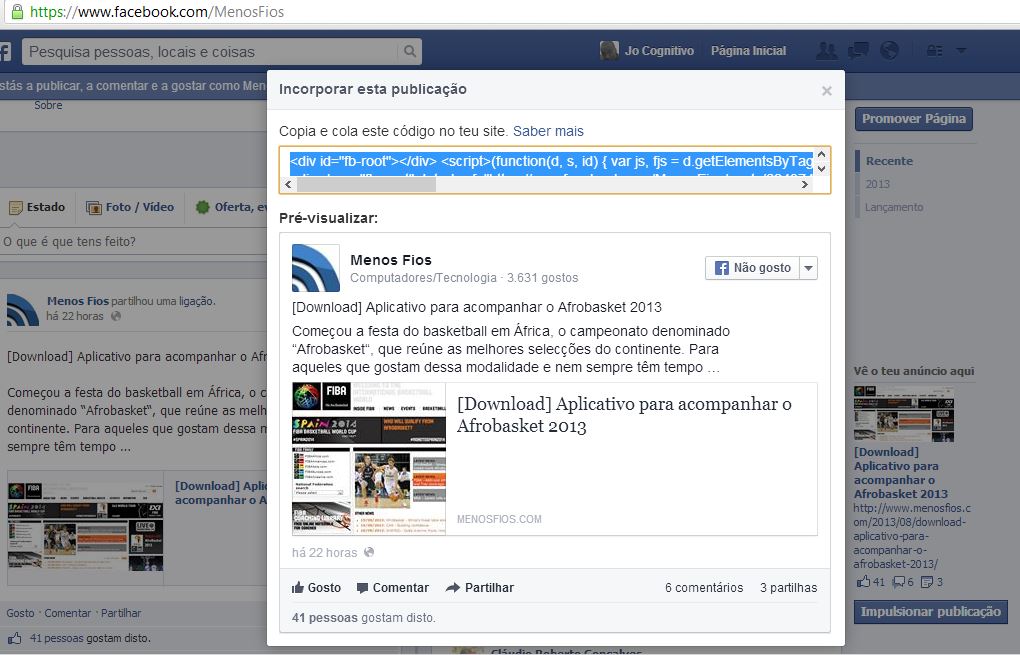Open Jo Cognitivo profile link
Image resolution: width=1020 pixels, height=655 pixels.
click(x=659, y=51)
